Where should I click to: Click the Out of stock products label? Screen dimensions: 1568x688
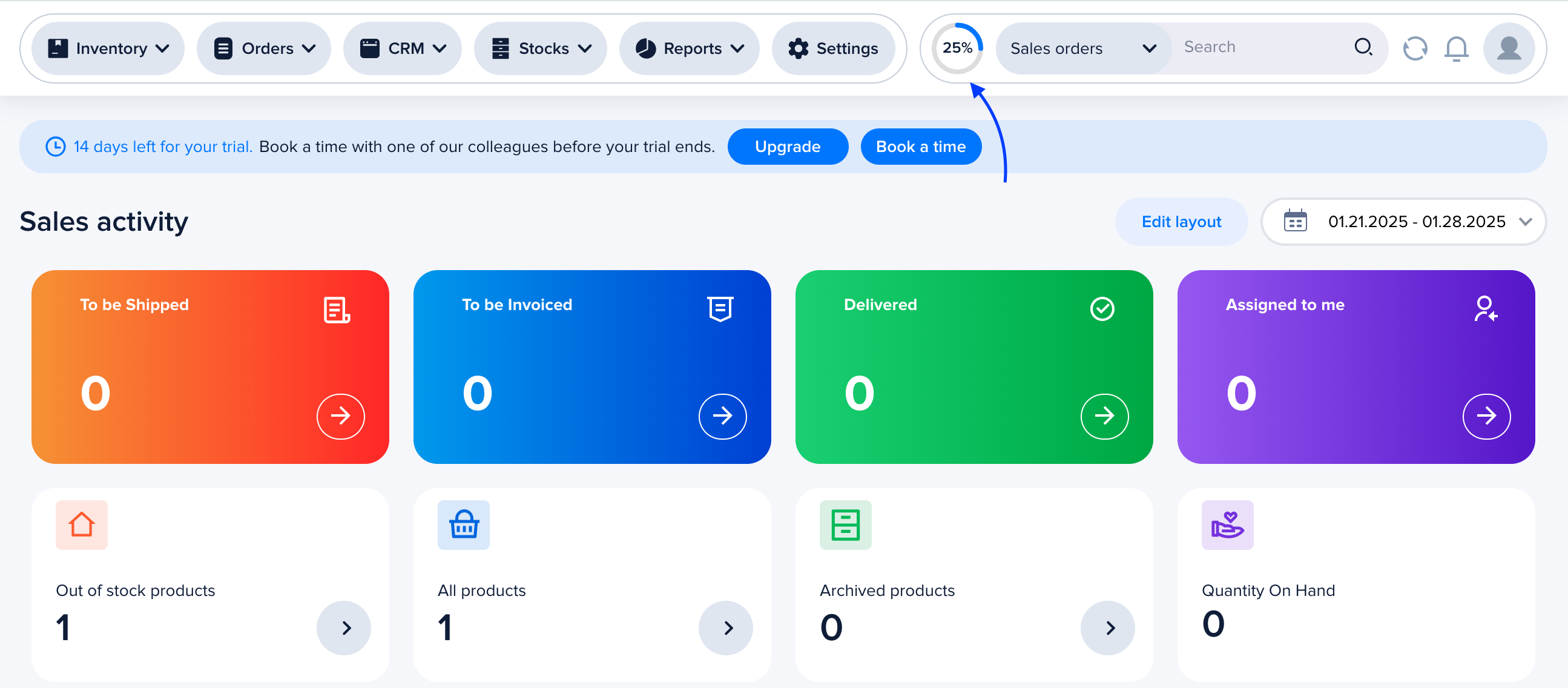(x=135, y=590)
